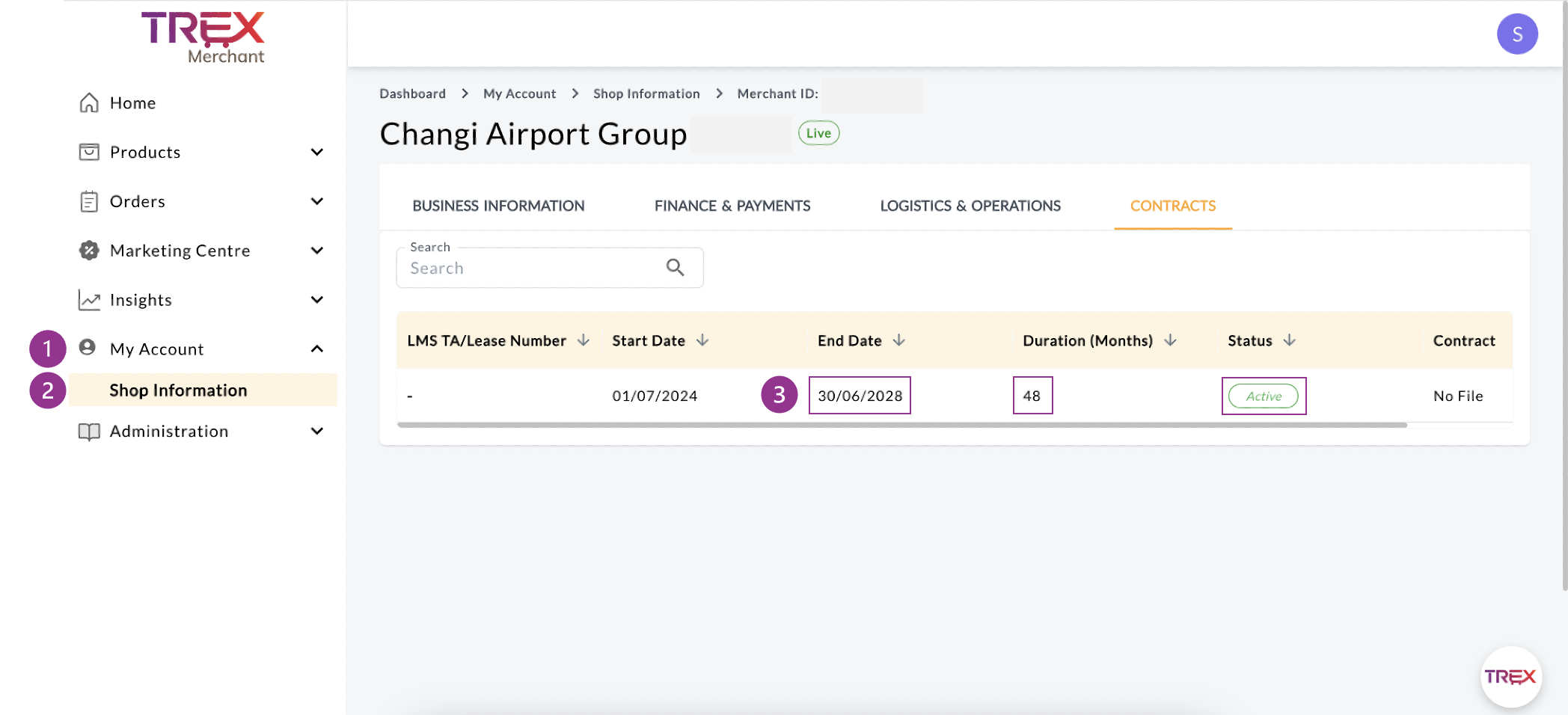Click the Home icon in sidebar
This screenshot has height=715, width=1568.
tap(89, 102)
